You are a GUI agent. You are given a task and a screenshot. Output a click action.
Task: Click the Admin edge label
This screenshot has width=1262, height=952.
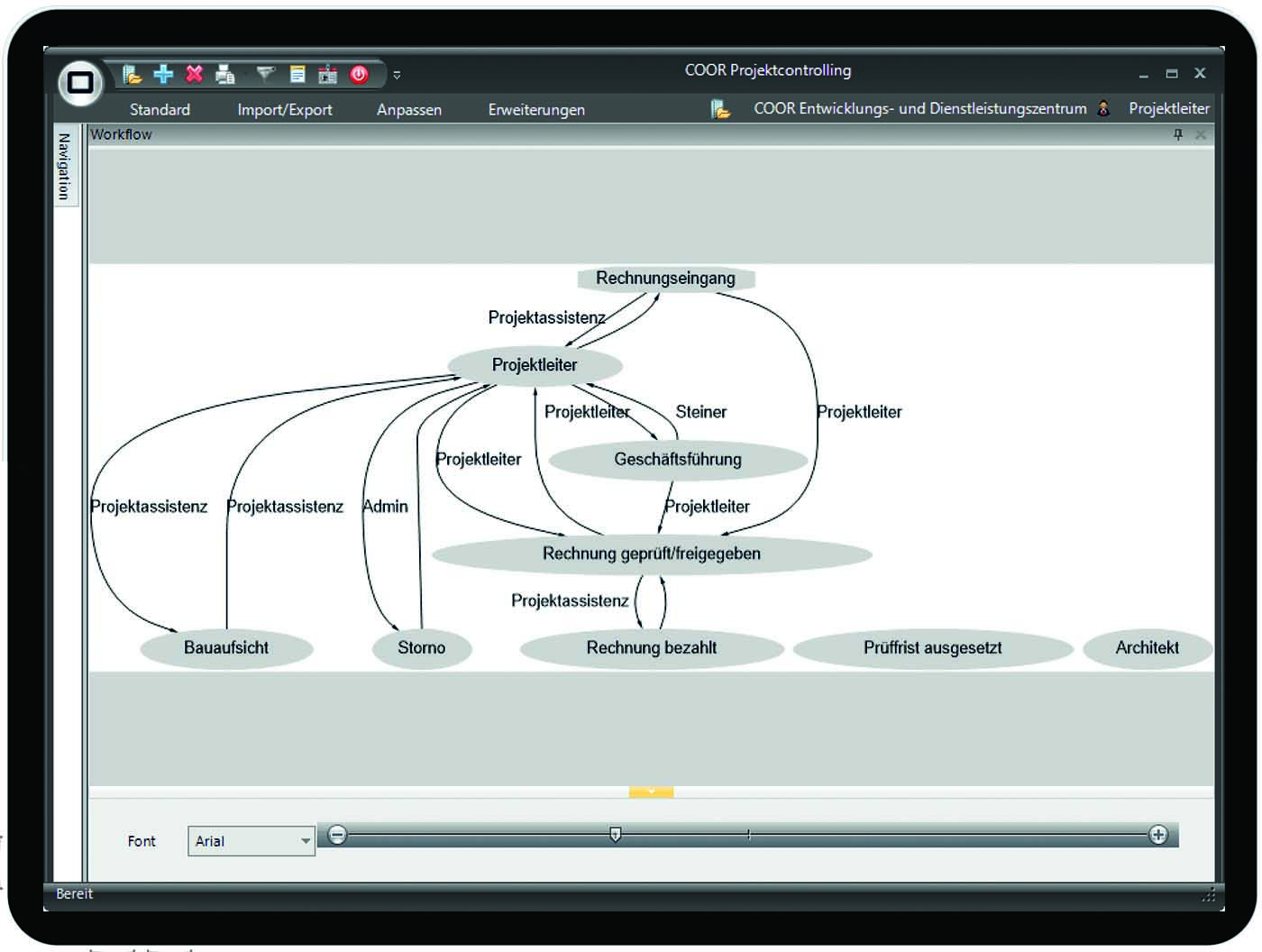(x=386, y=507)
